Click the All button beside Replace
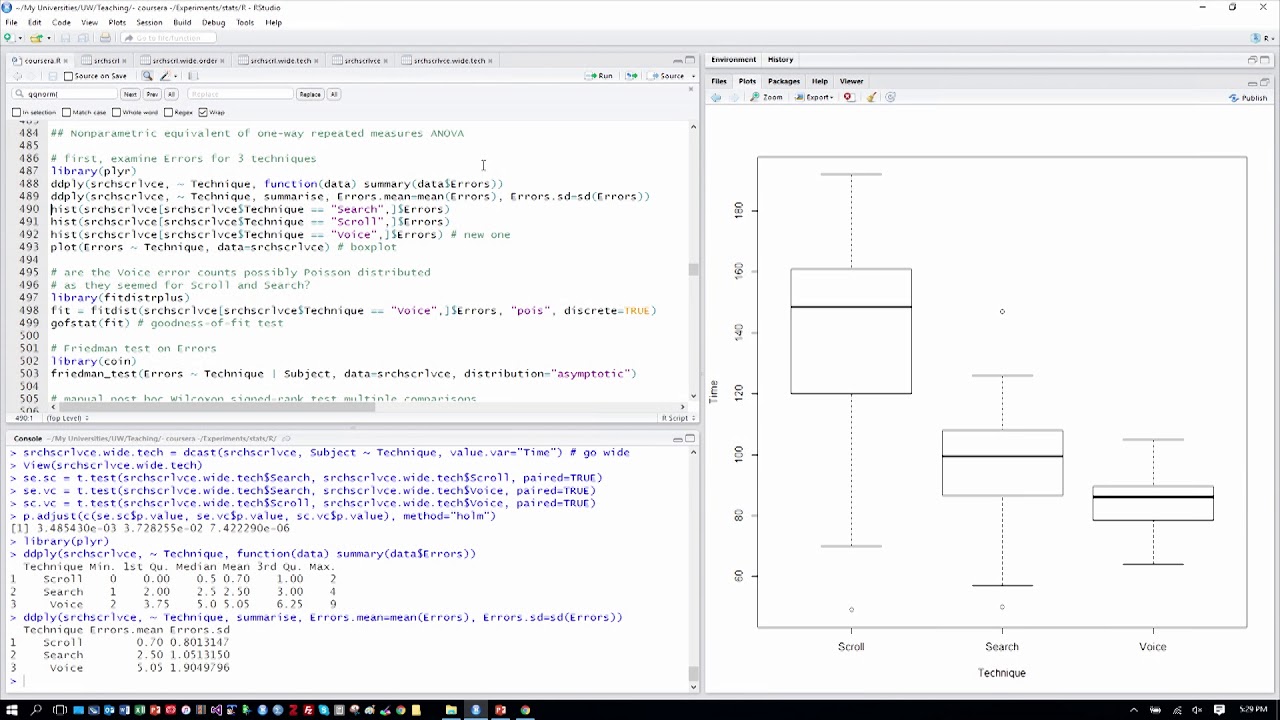1280x720 pixels. [334, 94]
